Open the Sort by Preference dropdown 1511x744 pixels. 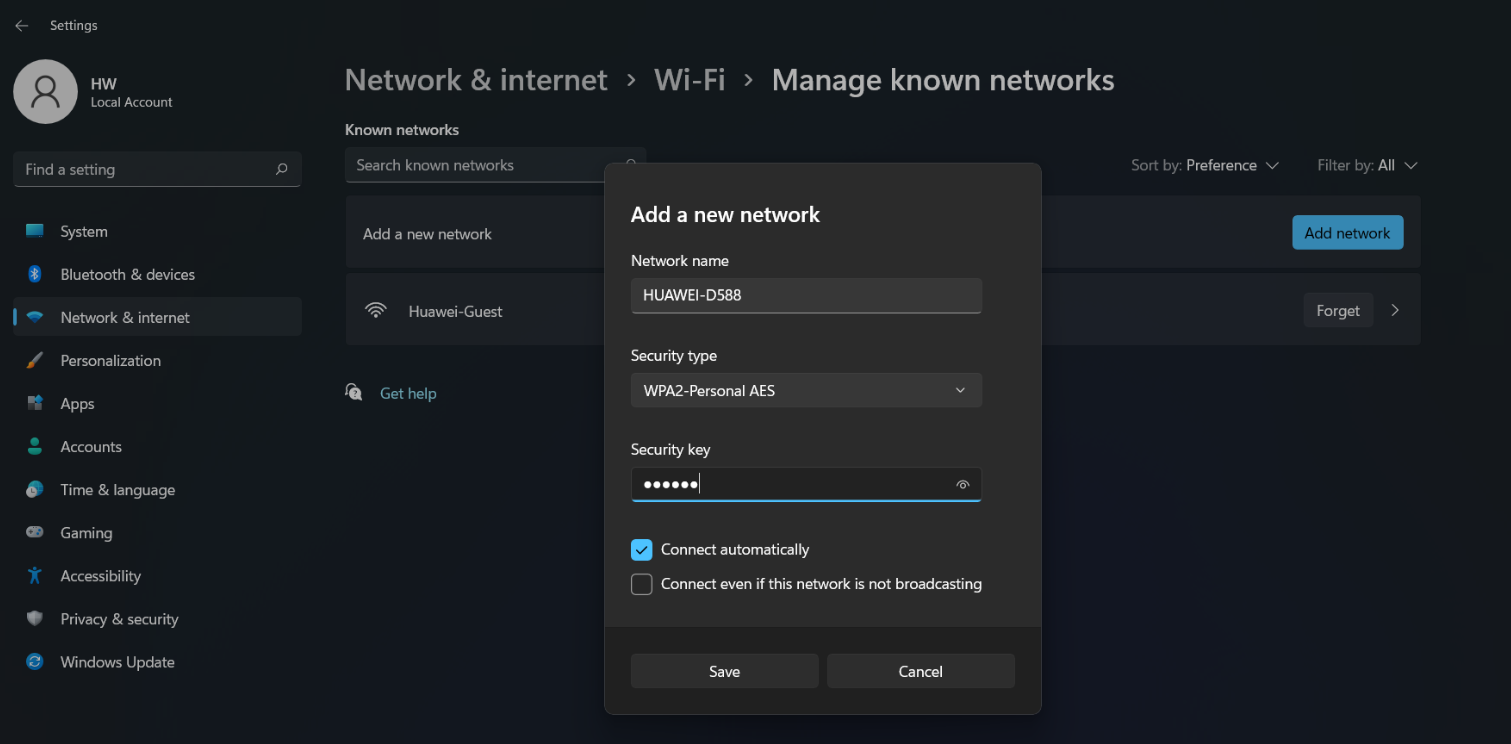1205,165
